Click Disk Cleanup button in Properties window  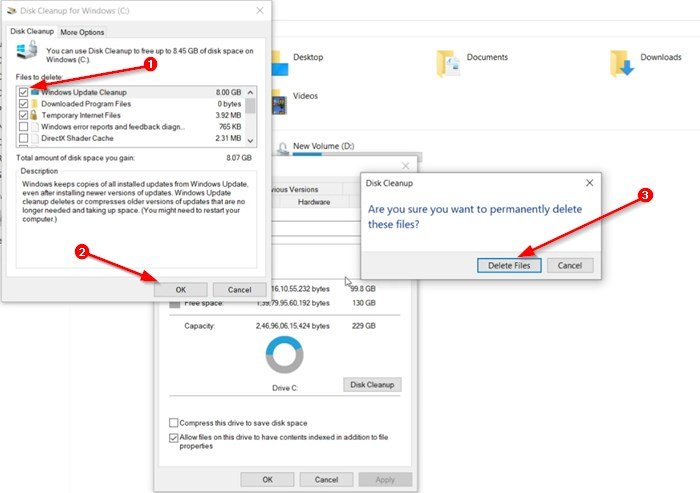pos(372,384)
